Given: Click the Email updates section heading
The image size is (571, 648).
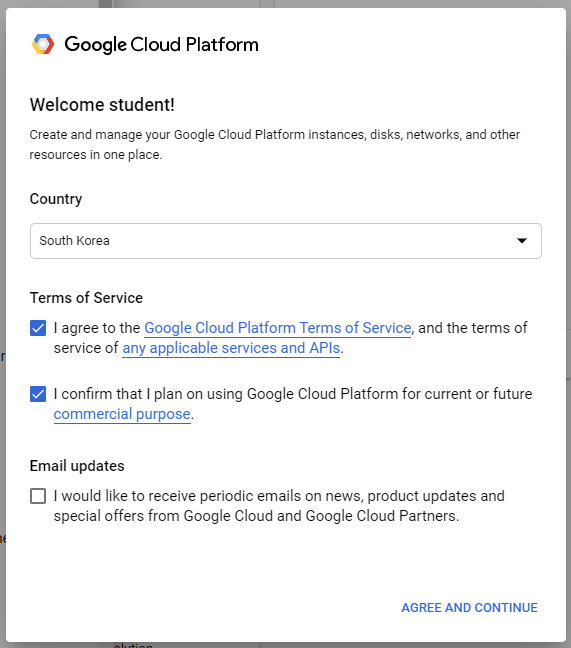Looking at the screenshot, I should (x=77, y=466).
